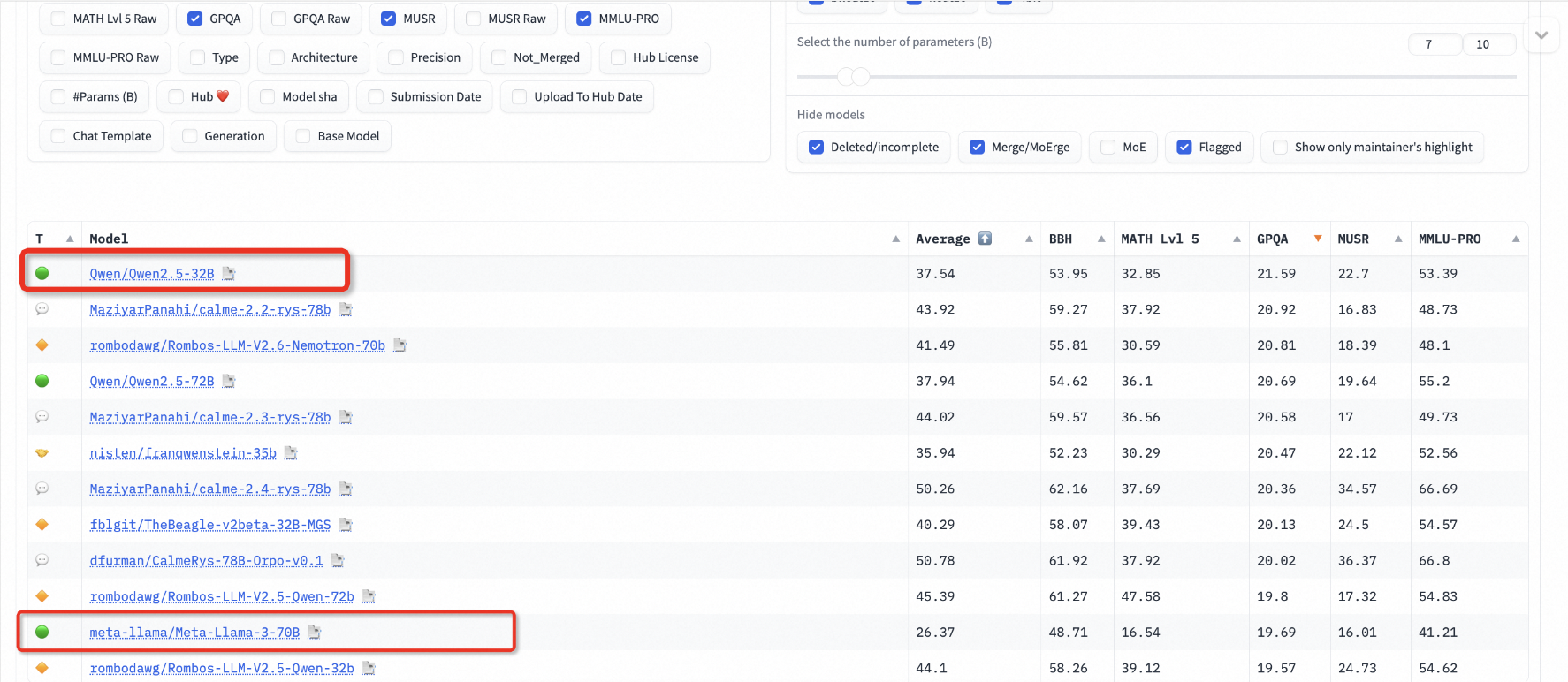Click the orange diamond icon for Rombos-LLM-V2.6-Nemotron-70b
This screenshot has width=1568, height=682.
click(42, 345)
